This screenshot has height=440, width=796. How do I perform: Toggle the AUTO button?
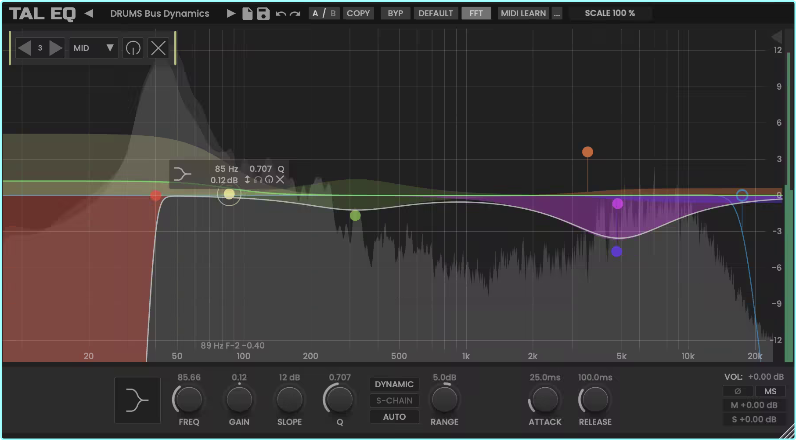tap(394, 417)
